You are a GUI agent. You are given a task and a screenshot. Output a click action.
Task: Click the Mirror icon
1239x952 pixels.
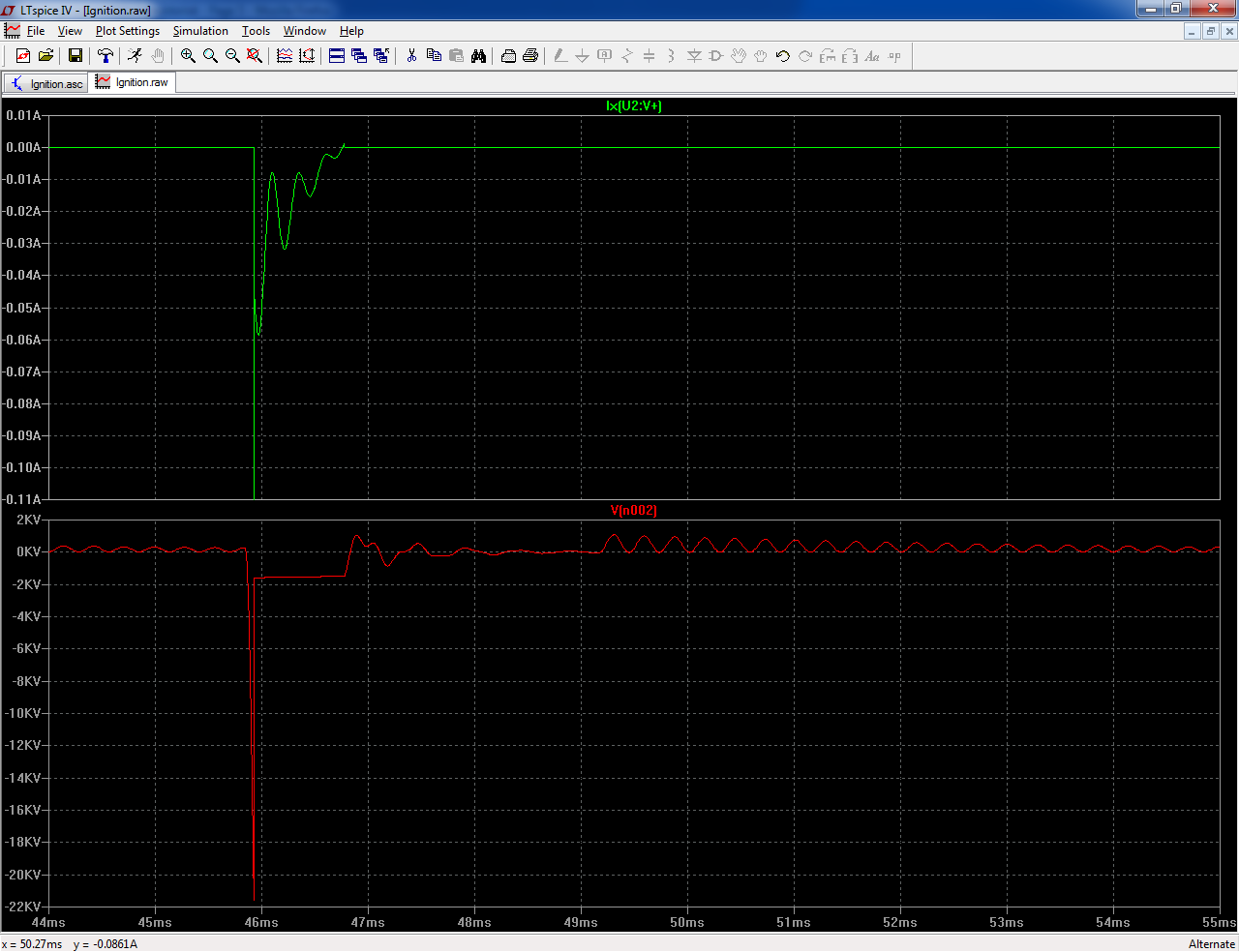click(850, 56)
